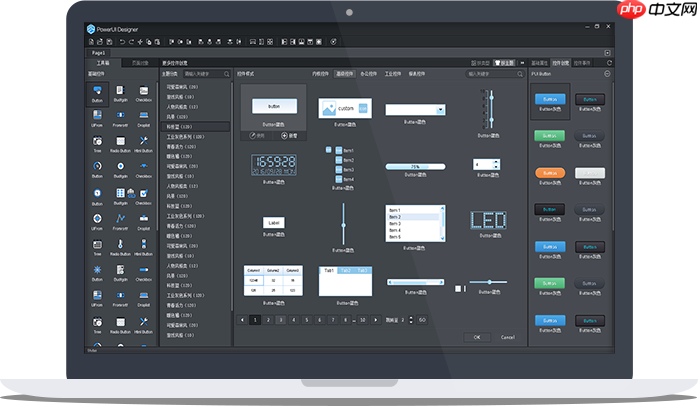Open the 工业控件 category tab
The width and height of the screenshot is (698, 406).
[x=393, y=74]
